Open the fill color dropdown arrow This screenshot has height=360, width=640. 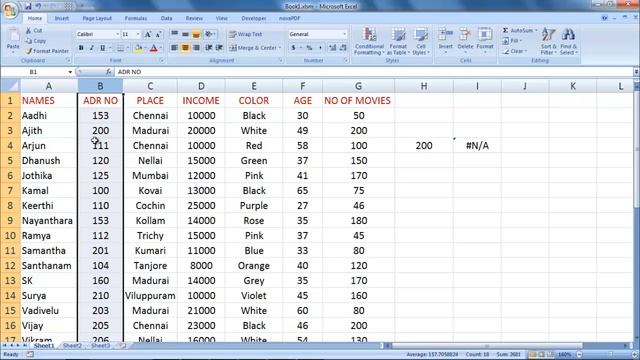[145, 48]
